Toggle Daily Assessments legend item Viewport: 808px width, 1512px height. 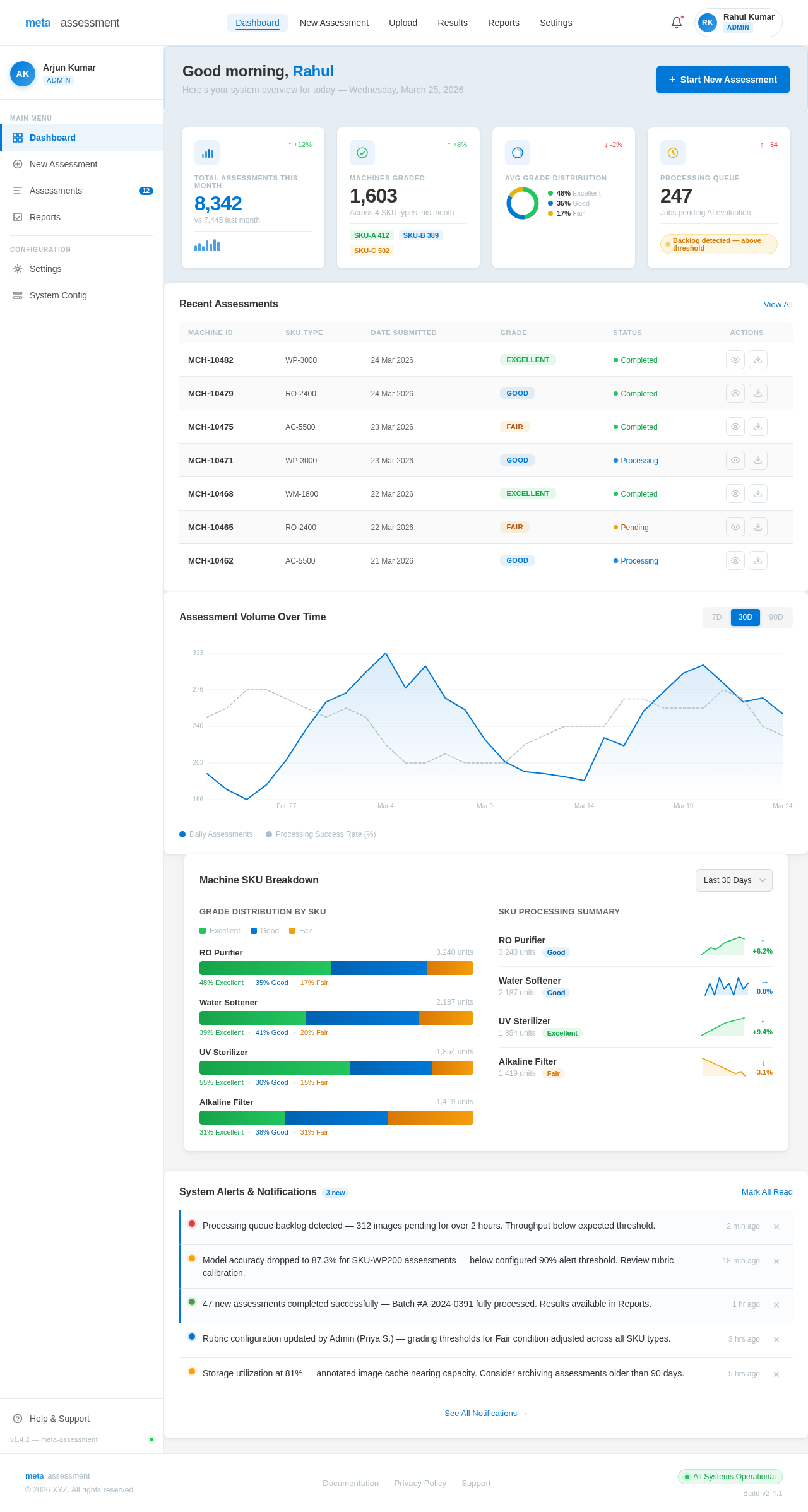pos(216,834)
